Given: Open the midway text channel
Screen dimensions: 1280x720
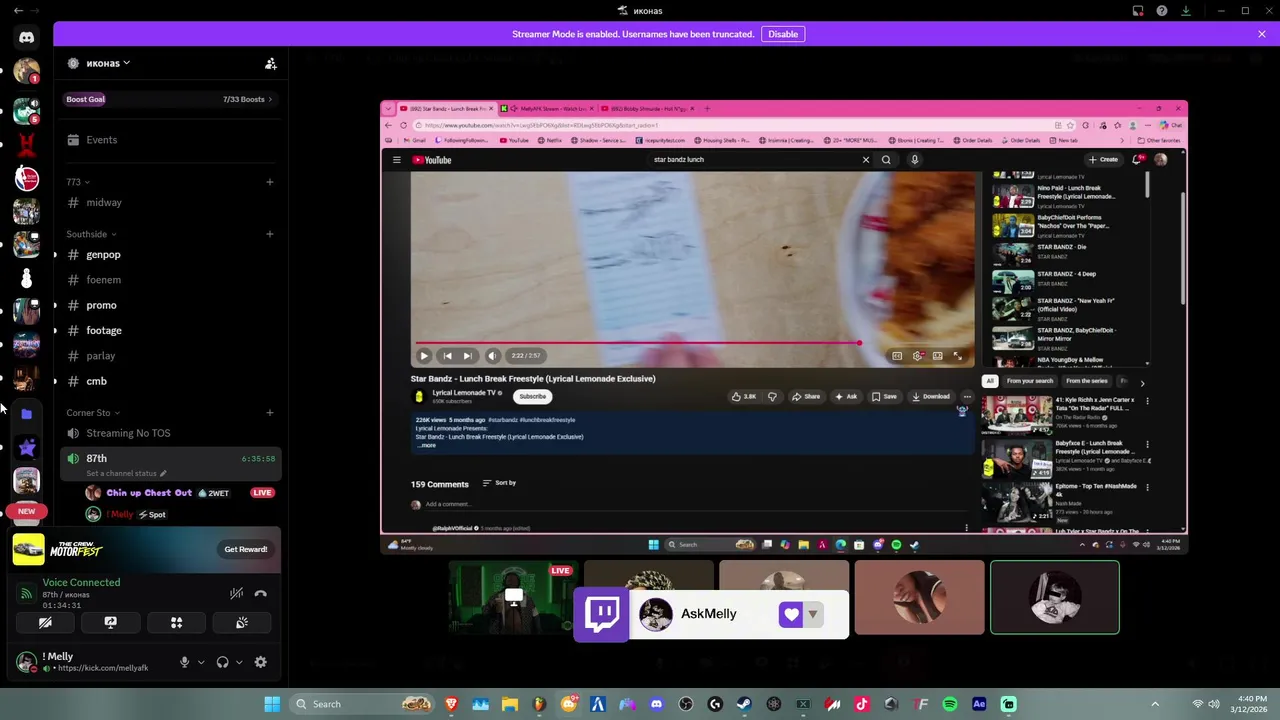Looking at the screenshot, I should pyautogui.click(x=170, y=202).
